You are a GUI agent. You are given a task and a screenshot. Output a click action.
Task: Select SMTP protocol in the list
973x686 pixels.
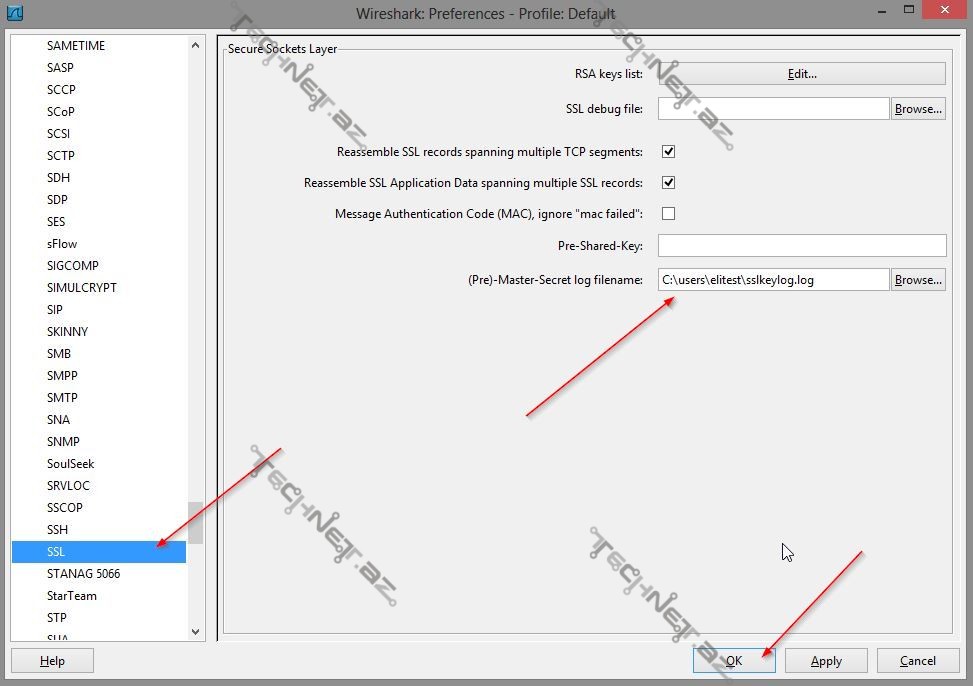tap(62, 398)
